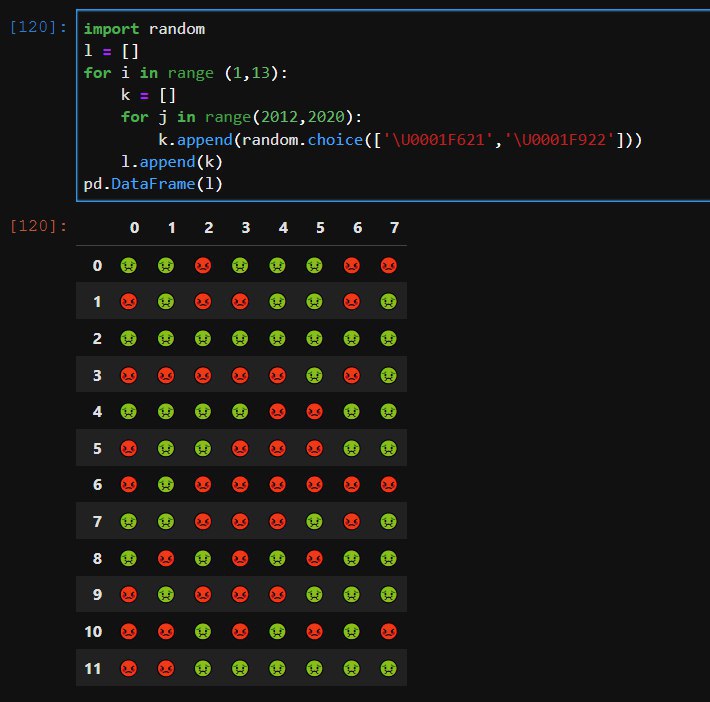Click the 'import random' code line
710x702 pixels.
[x=144, y=29]
